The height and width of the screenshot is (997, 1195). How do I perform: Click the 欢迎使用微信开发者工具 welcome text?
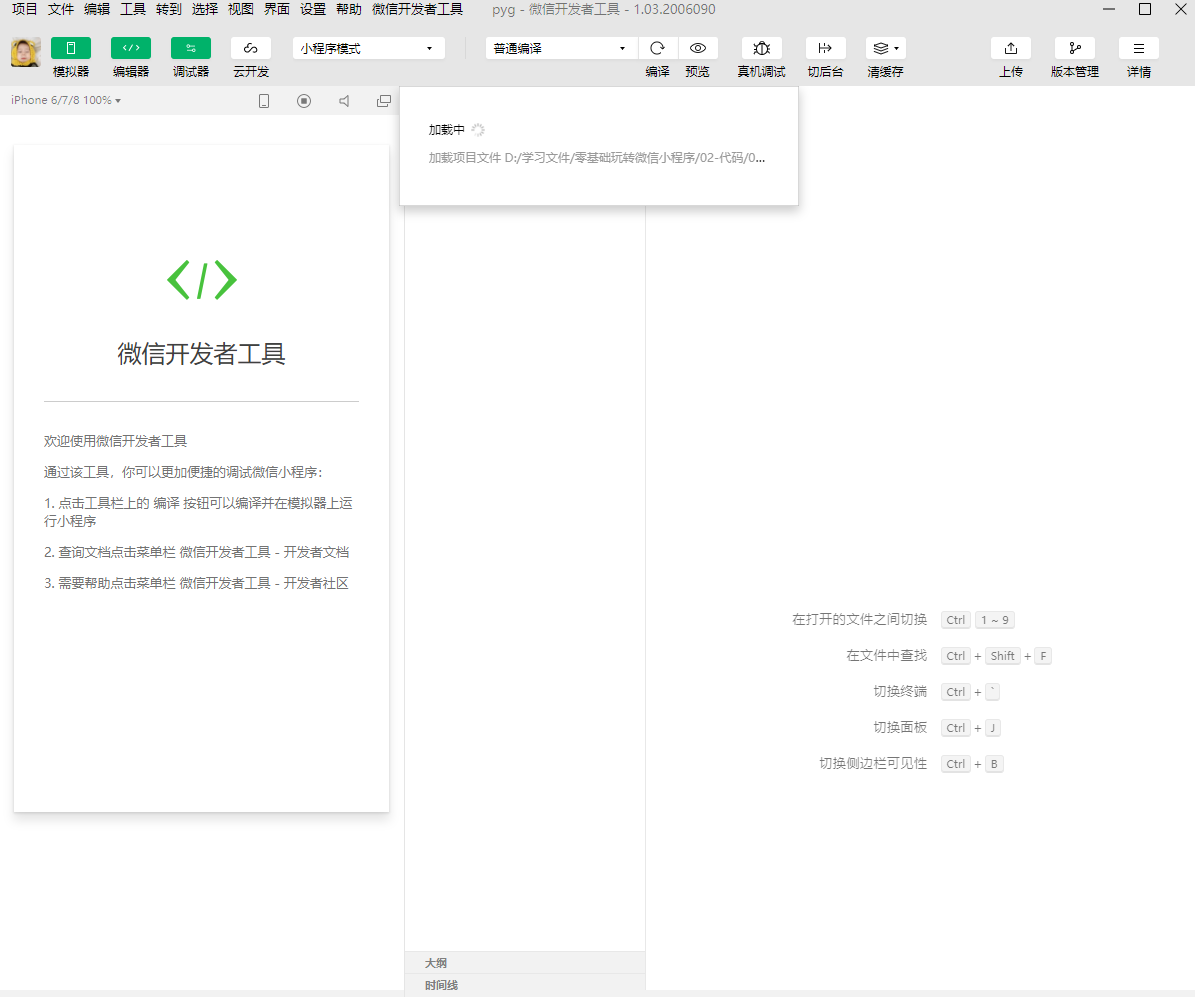[115, 441]
